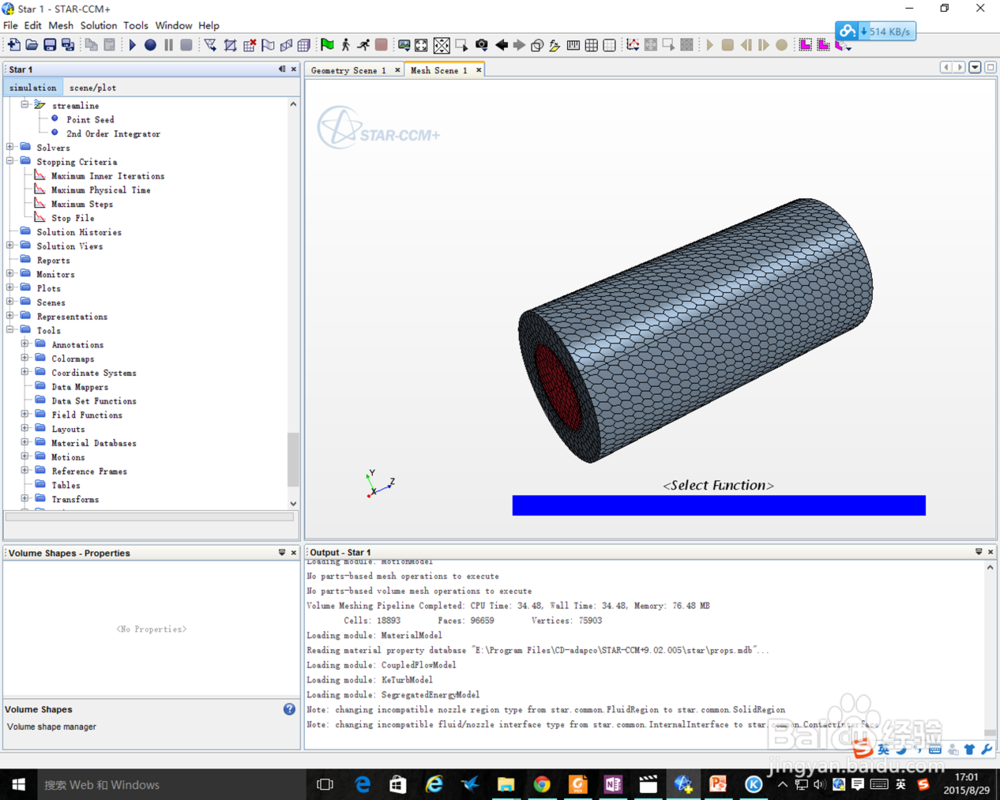Click the simulation tree scroll-down arrow
The width and height of the screenshot is (1000, 800).
click(293, 503)
